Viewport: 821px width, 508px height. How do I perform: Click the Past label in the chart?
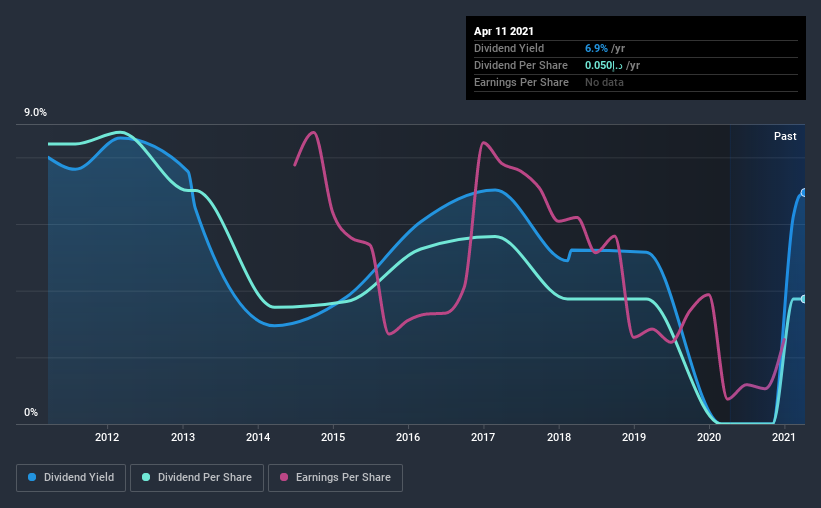[x=785, y=136]
